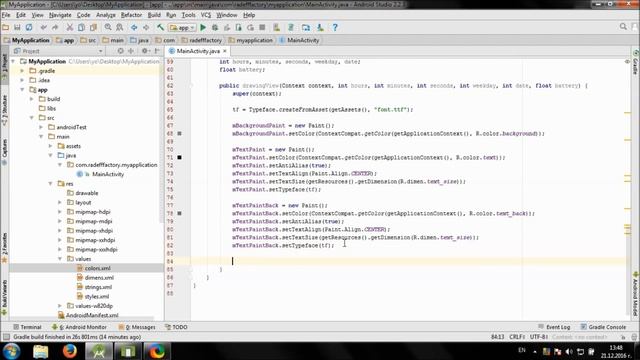Click the Open folder toolbar icon
640x360 pixels.
[x=6, y=27]
